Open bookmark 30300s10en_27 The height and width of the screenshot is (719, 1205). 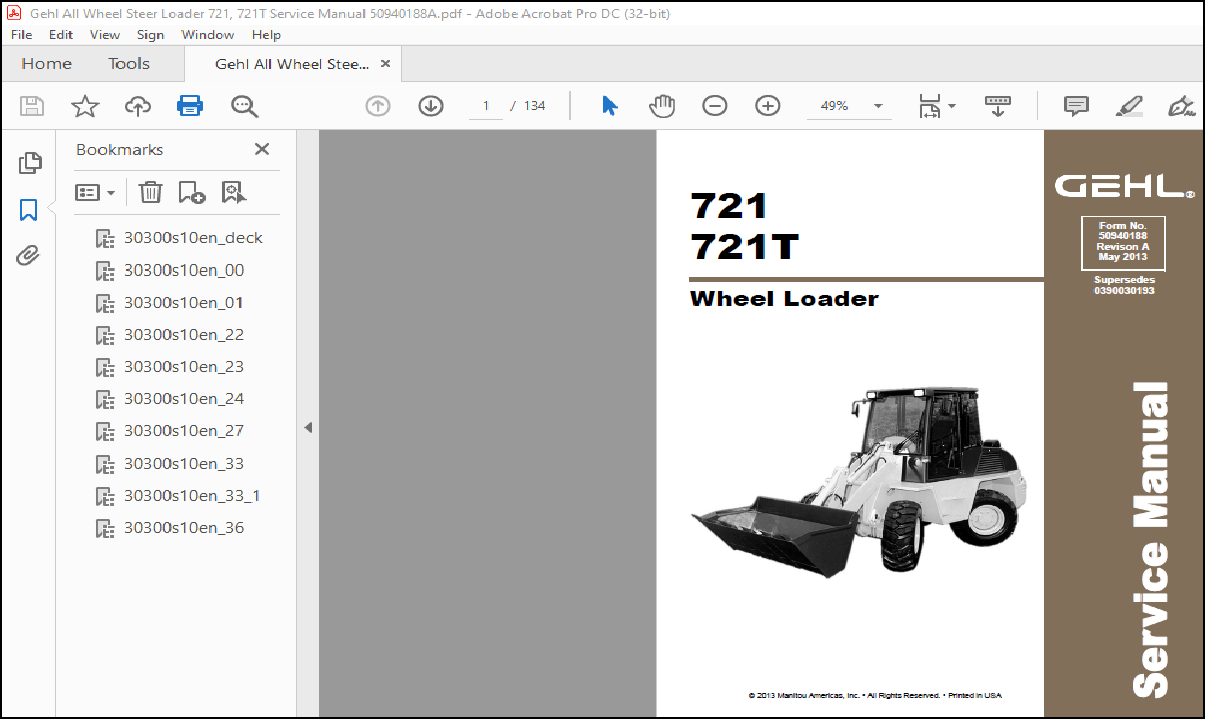coord(184,430)
